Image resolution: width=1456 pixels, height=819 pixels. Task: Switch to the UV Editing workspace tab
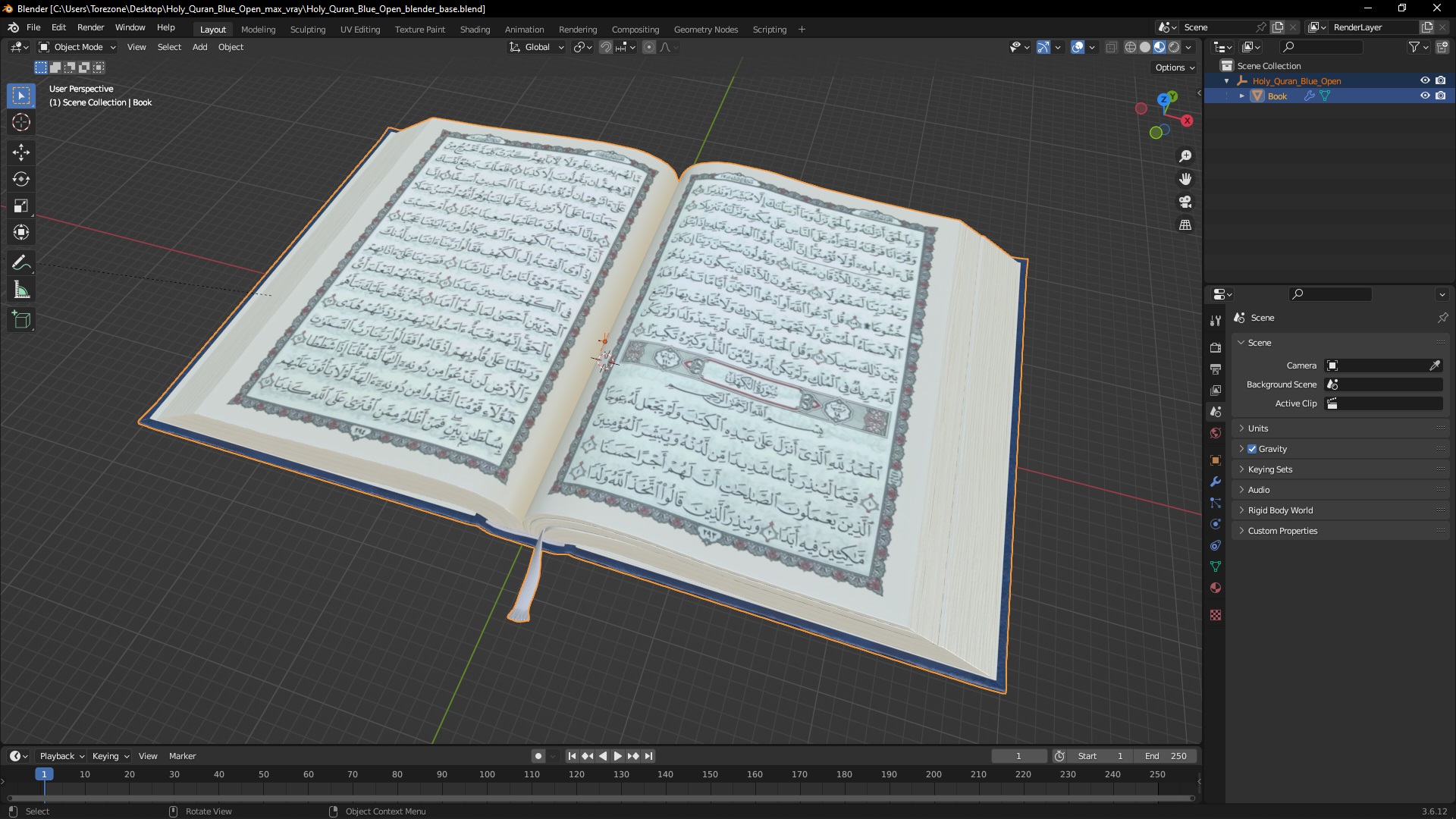click(x=360, y=30)
